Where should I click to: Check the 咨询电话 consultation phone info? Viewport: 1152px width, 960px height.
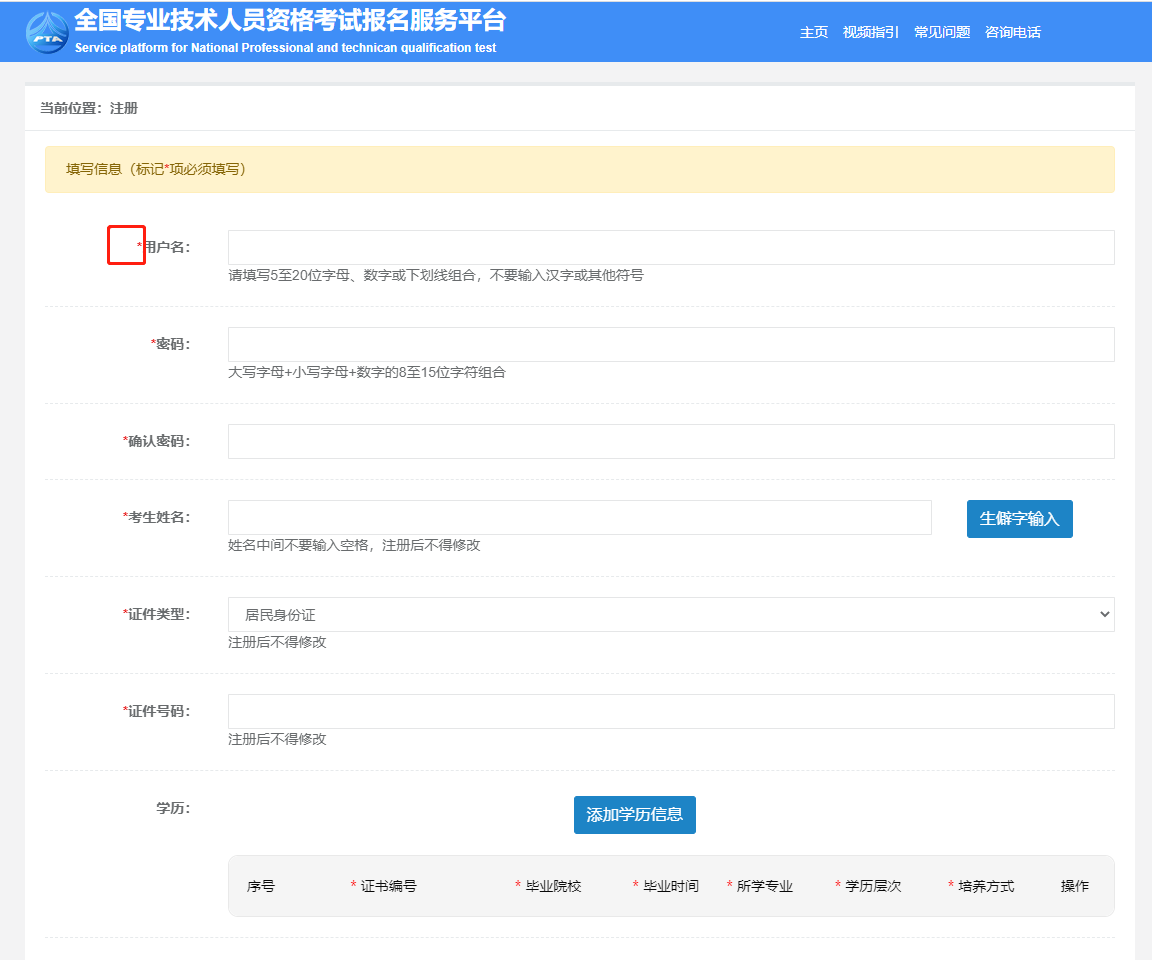tap(1012, 31)
